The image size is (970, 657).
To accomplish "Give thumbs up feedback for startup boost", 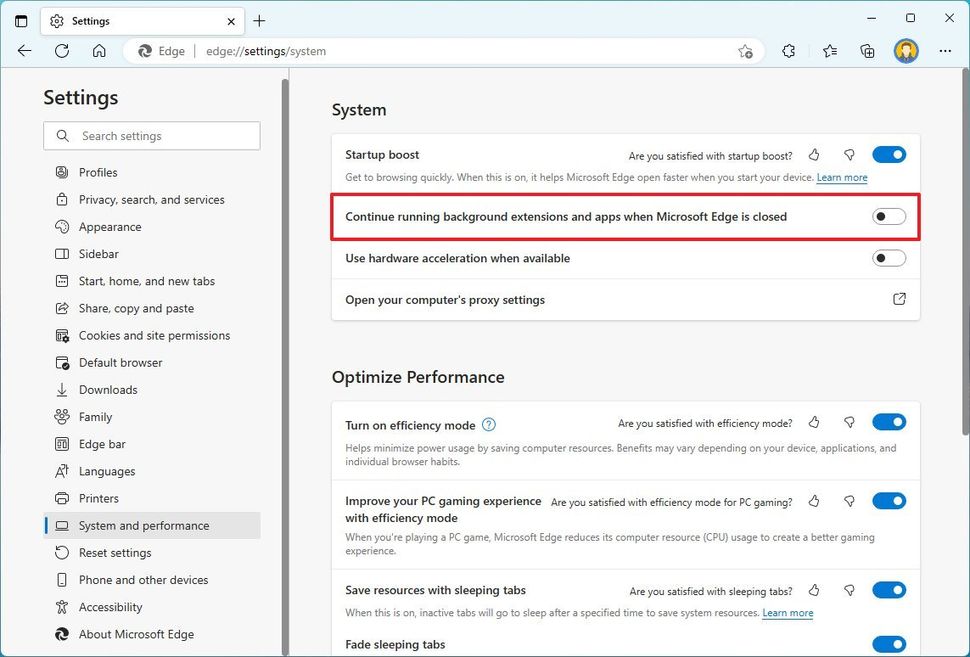I will pos(813,155).
